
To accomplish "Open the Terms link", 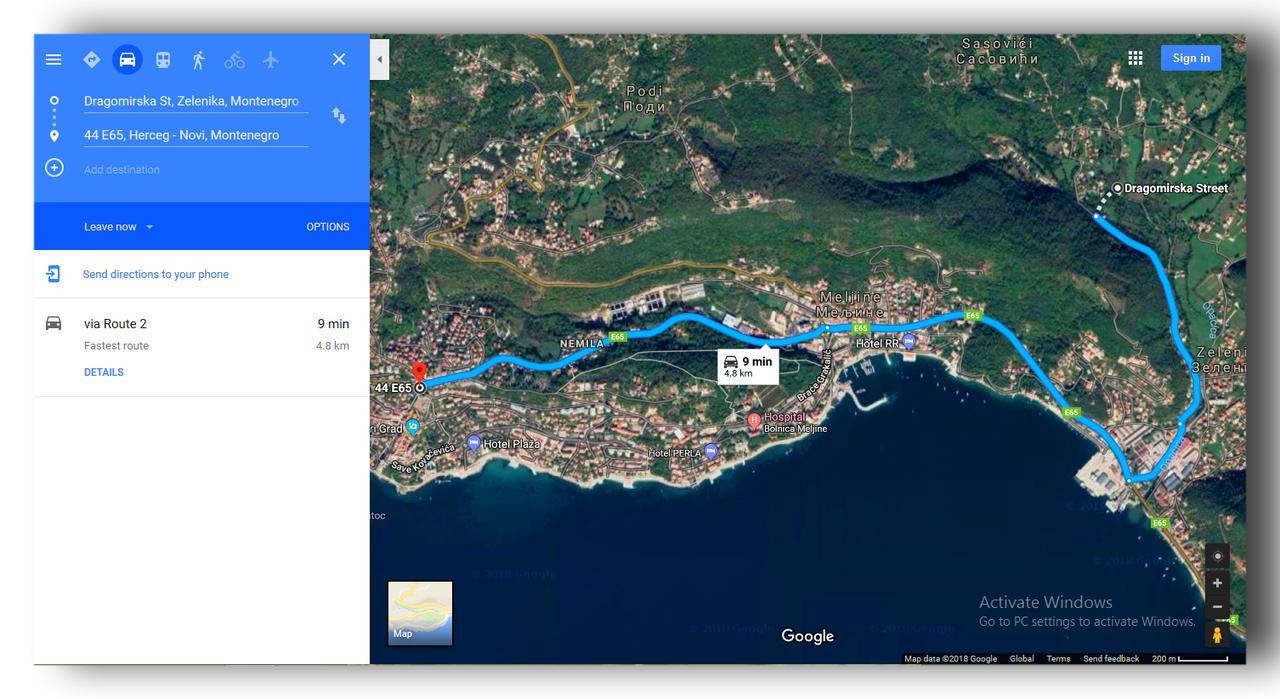I will coord(1058,659).
